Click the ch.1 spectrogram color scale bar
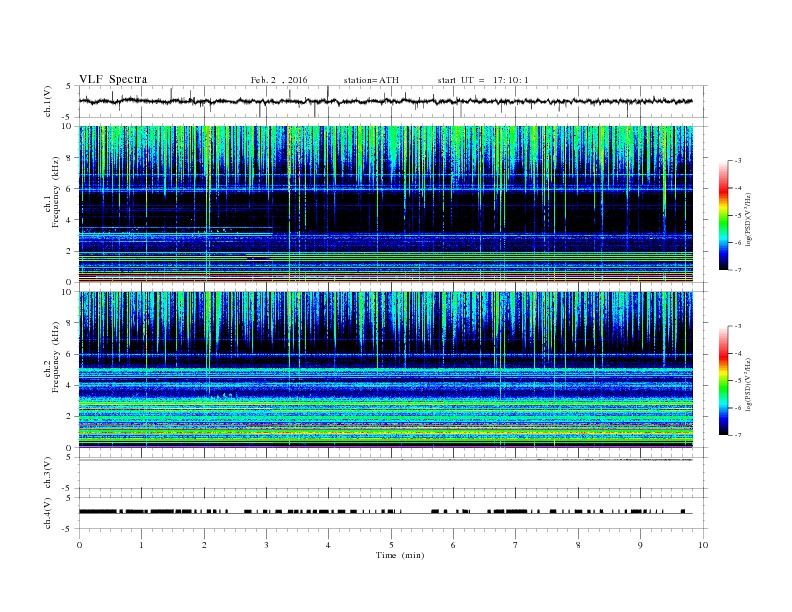 point(723,215)
